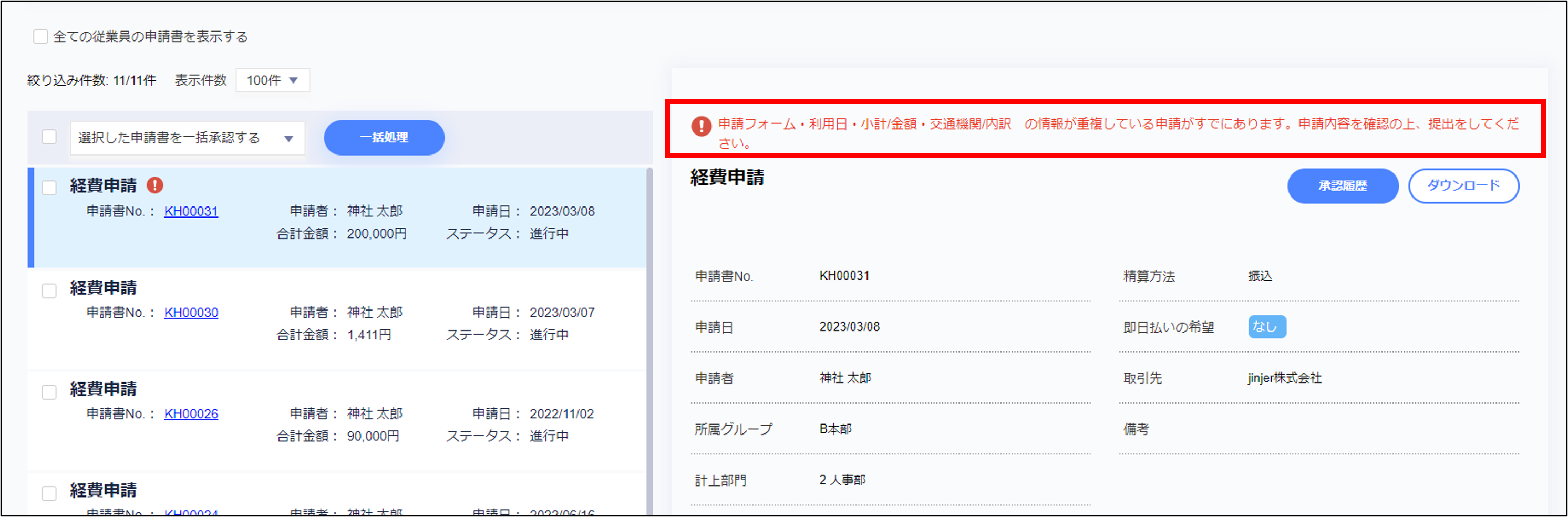Check the box for the fourth 経費申請 row
Screen dimensions: 1568x517
pyautogui.click(x=49, y=493)
